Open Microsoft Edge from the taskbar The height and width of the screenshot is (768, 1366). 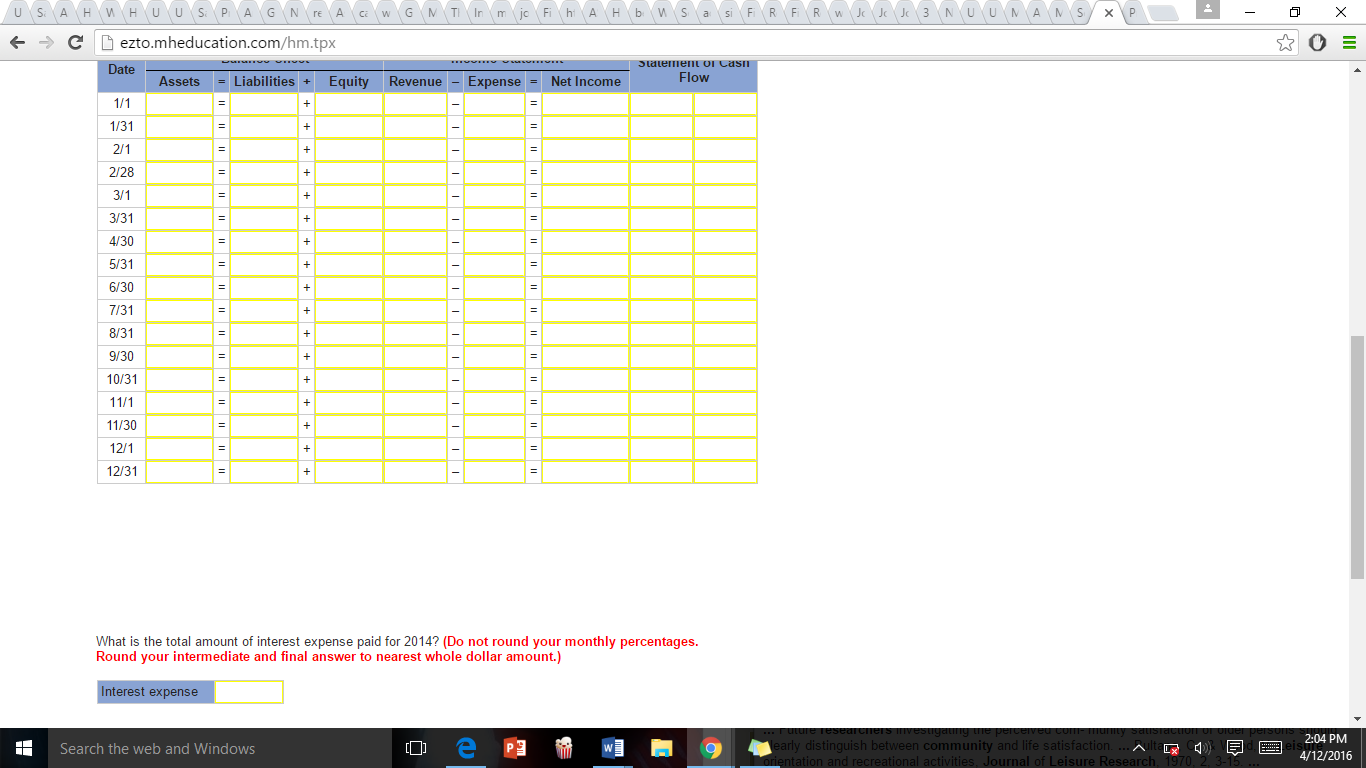point(465,748)
